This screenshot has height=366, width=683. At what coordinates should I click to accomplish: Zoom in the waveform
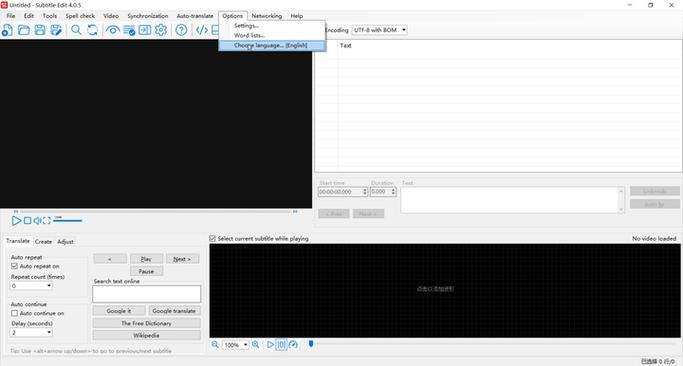[256, 345]
